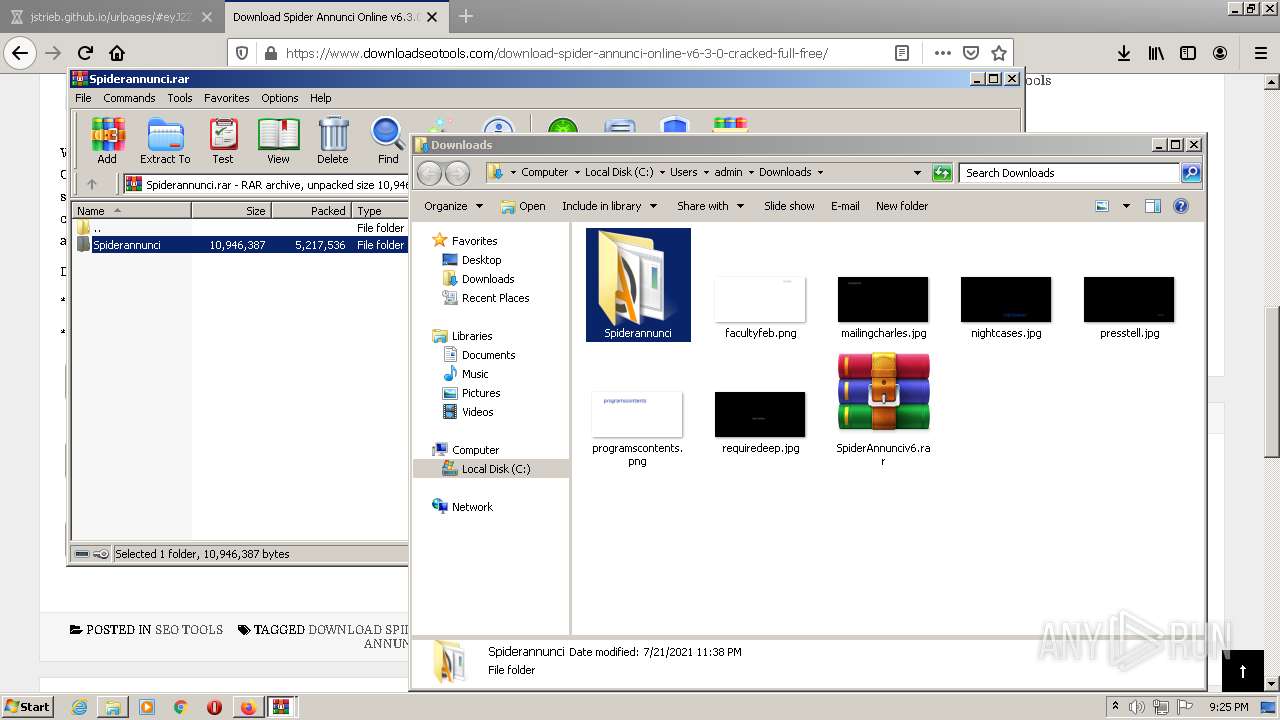Select the Spiderannunci folder thumbnail
1280x720 pixels.
pos(638,285)
